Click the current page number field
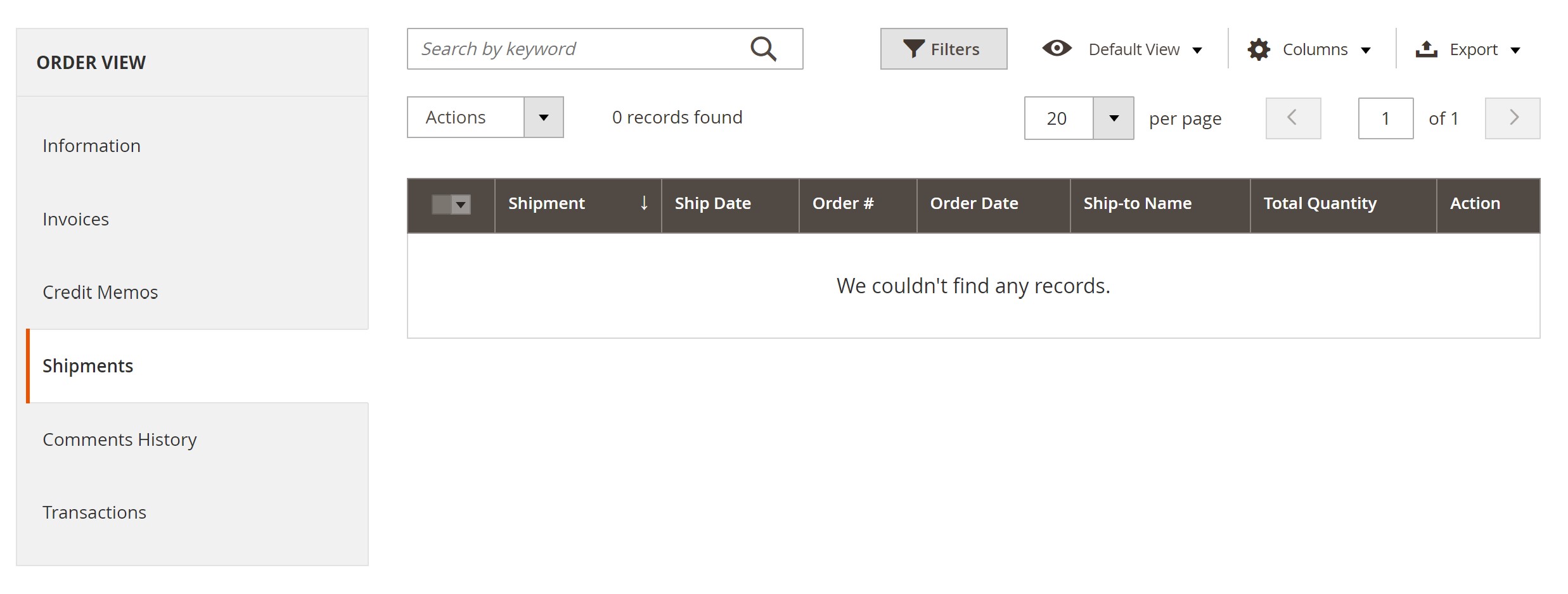This screenshot has height=594, width=1568. tap(1385, 118)
